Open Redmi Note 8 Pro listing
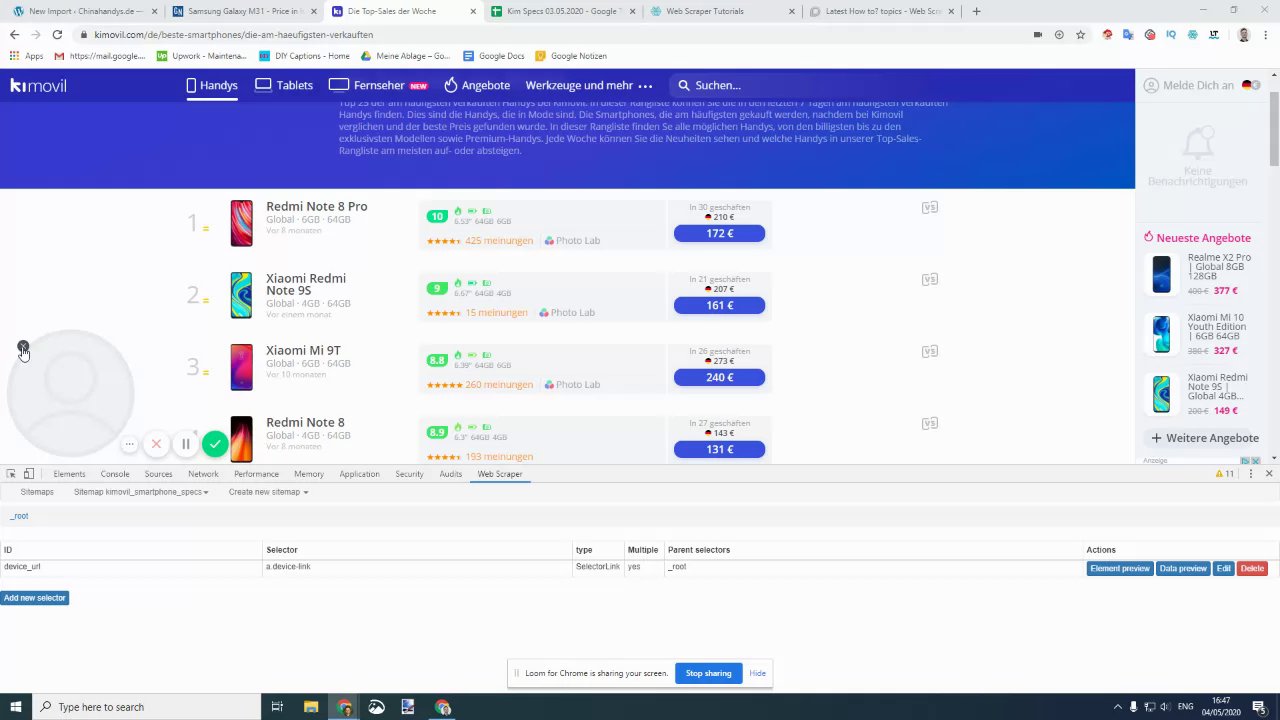 316,206
